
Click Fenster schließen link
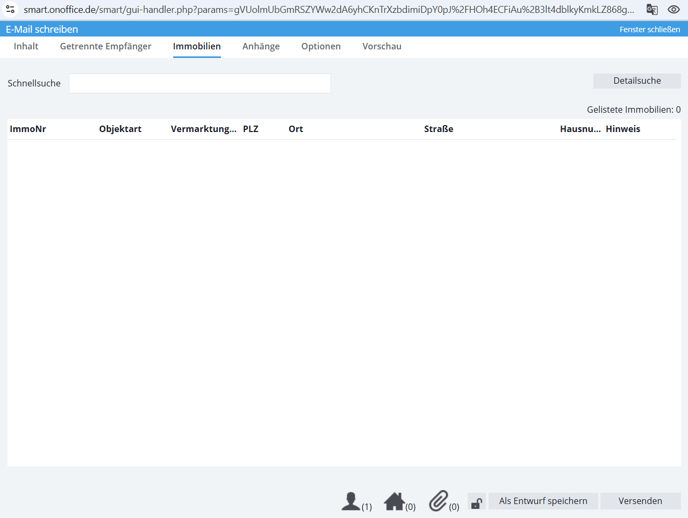pyautogui.click(x=649, y=29)
